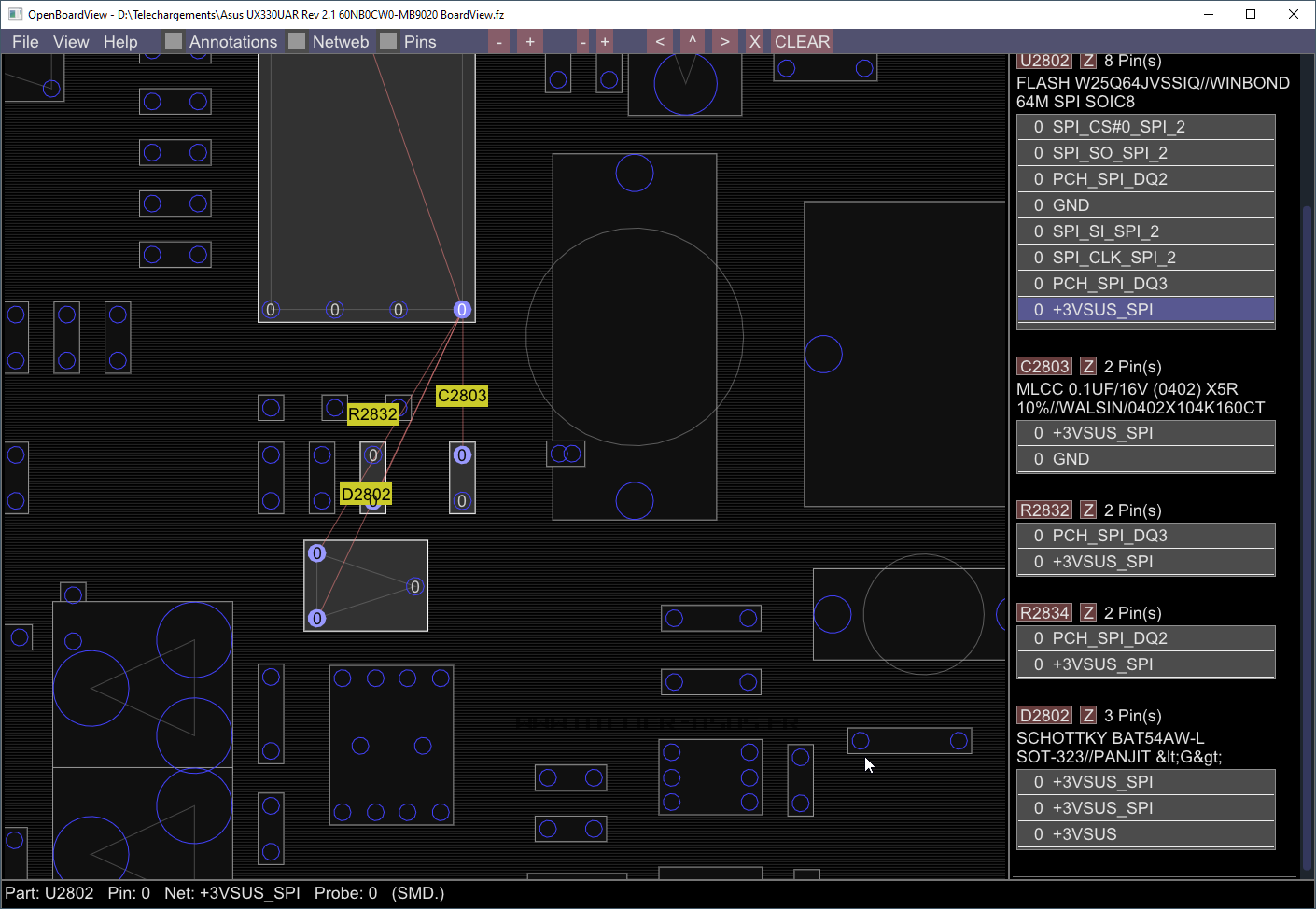Click the yellow C2803 label on the board
Viewport: 1316px width, 909px height.
point(462,396)
